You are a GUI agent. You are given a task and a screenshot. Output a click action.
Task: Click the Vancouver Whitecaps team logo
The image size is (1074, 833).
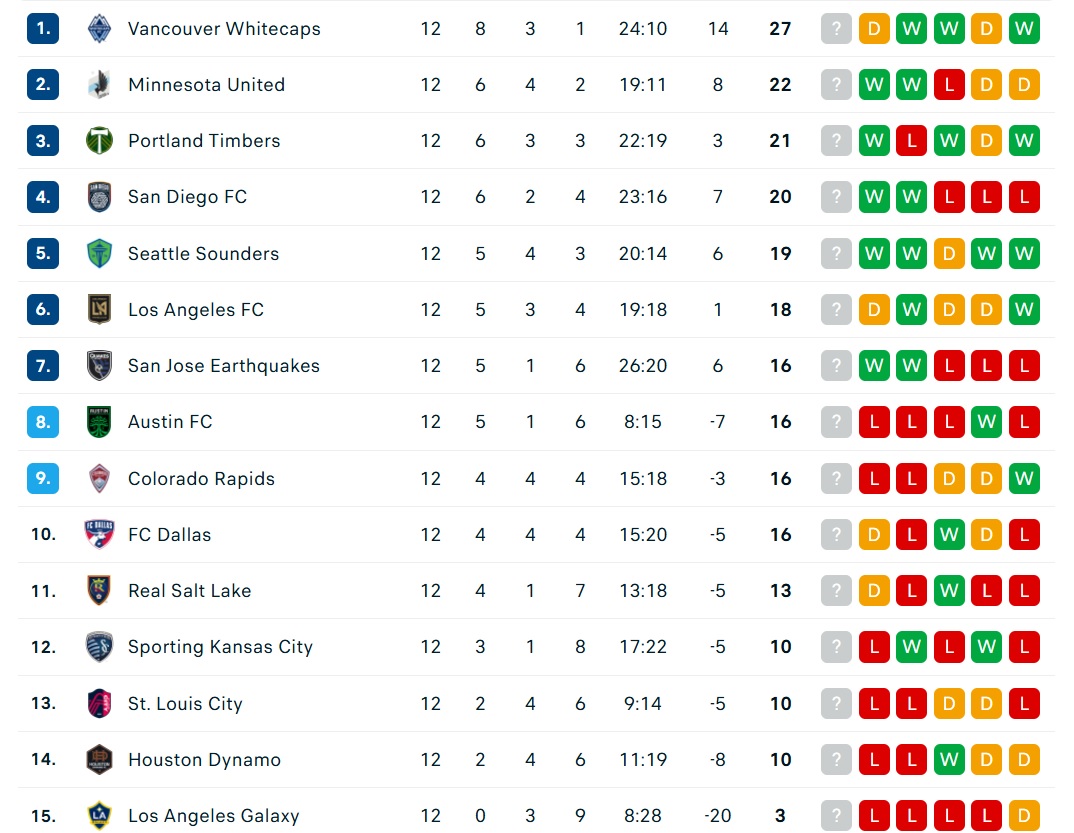click(99, 29)
